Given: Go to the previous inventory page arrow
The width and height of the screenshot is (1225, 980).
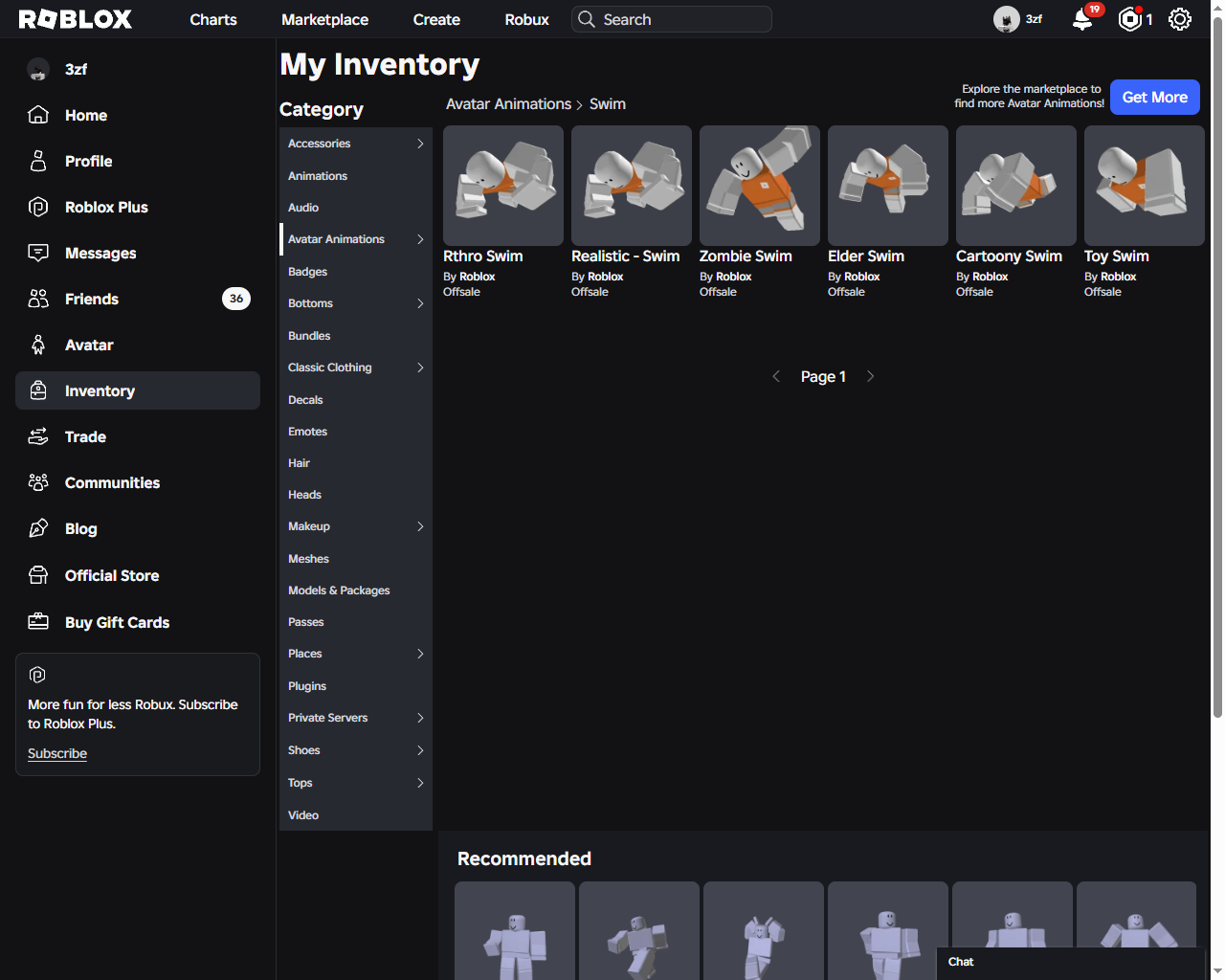Looking at the screenshot, I should pyautogui.click(x=776, y=376).
